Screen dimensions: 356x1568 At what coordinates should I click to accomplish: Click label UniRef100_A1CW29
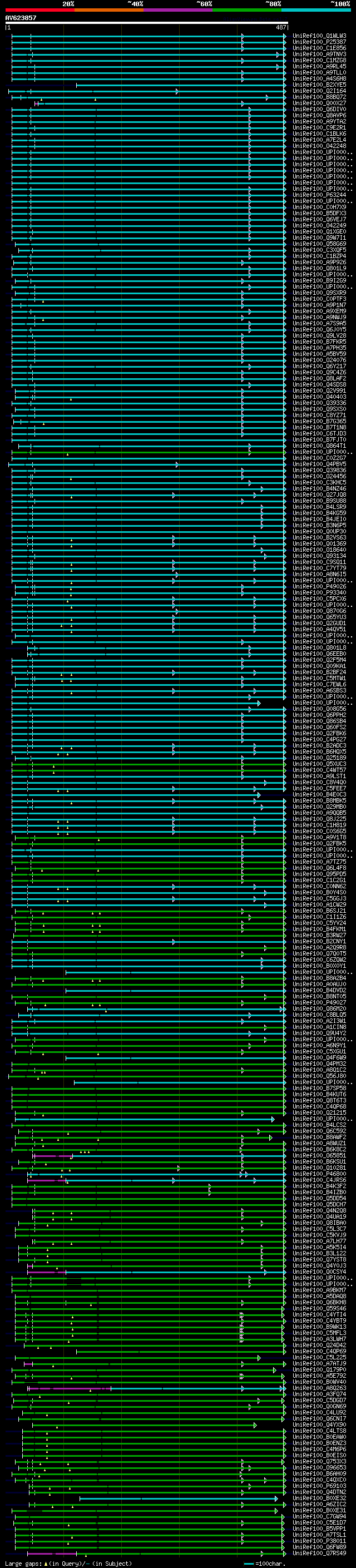[319, 904]
